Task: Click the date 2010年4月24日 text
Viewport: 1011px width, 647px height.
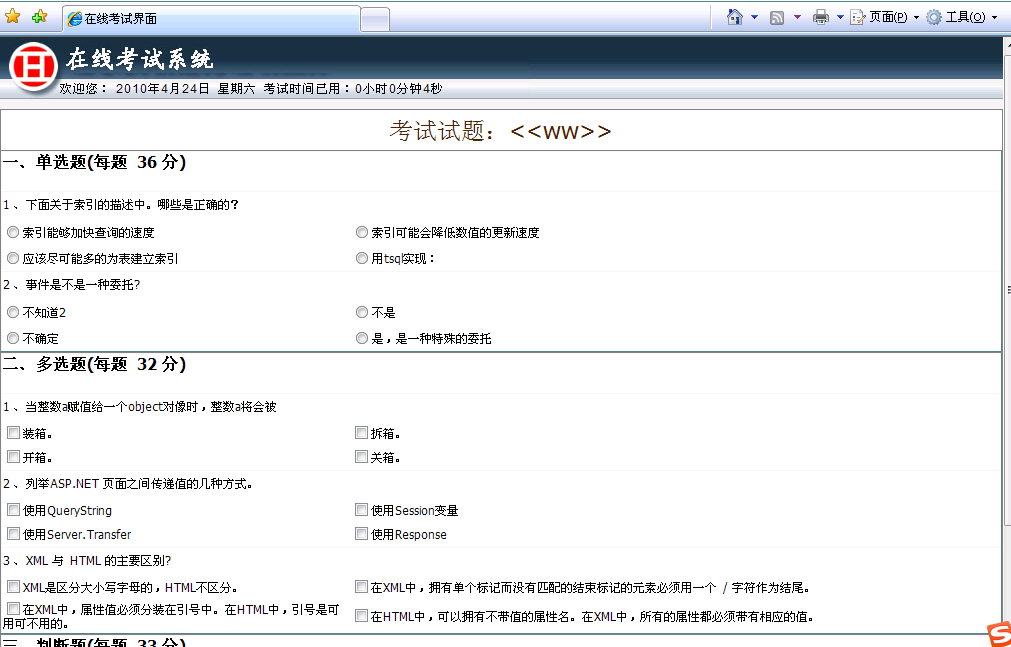Action: 162,89
